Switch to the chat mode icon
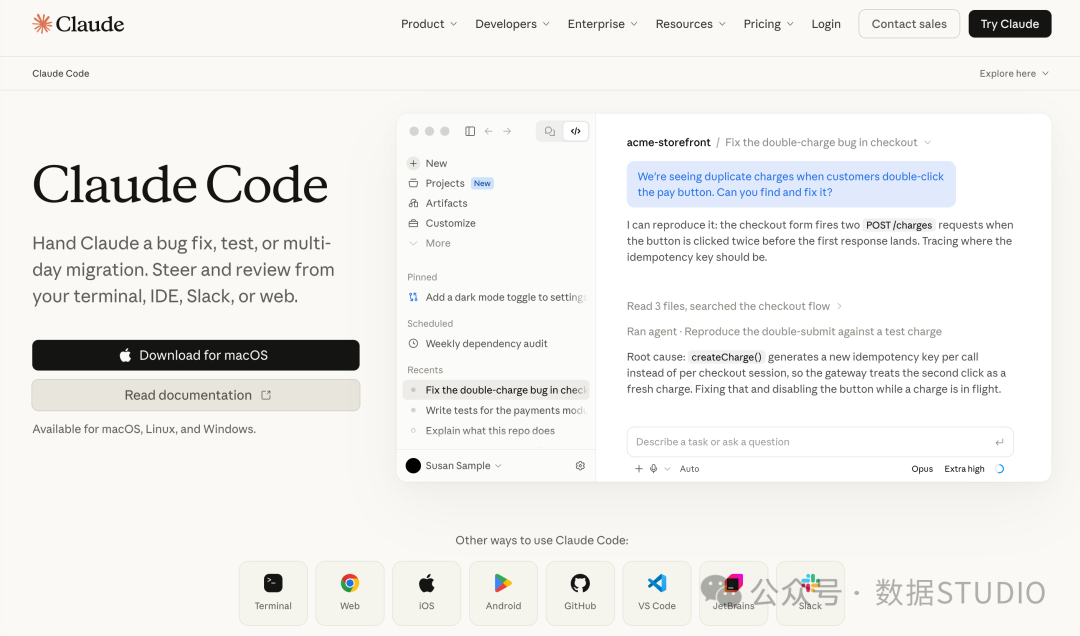The width and height of the screenshot is (1080, 636). (550, 131)
